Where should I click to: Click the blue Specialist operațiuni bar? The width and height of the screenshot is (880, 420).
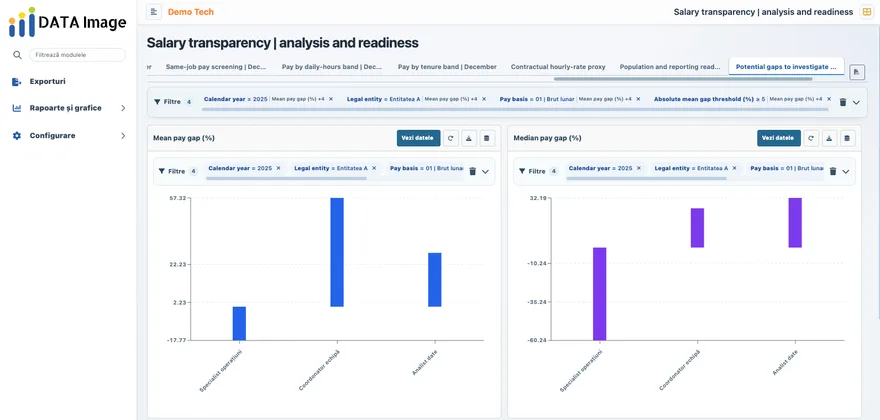(x=239, y=323)
